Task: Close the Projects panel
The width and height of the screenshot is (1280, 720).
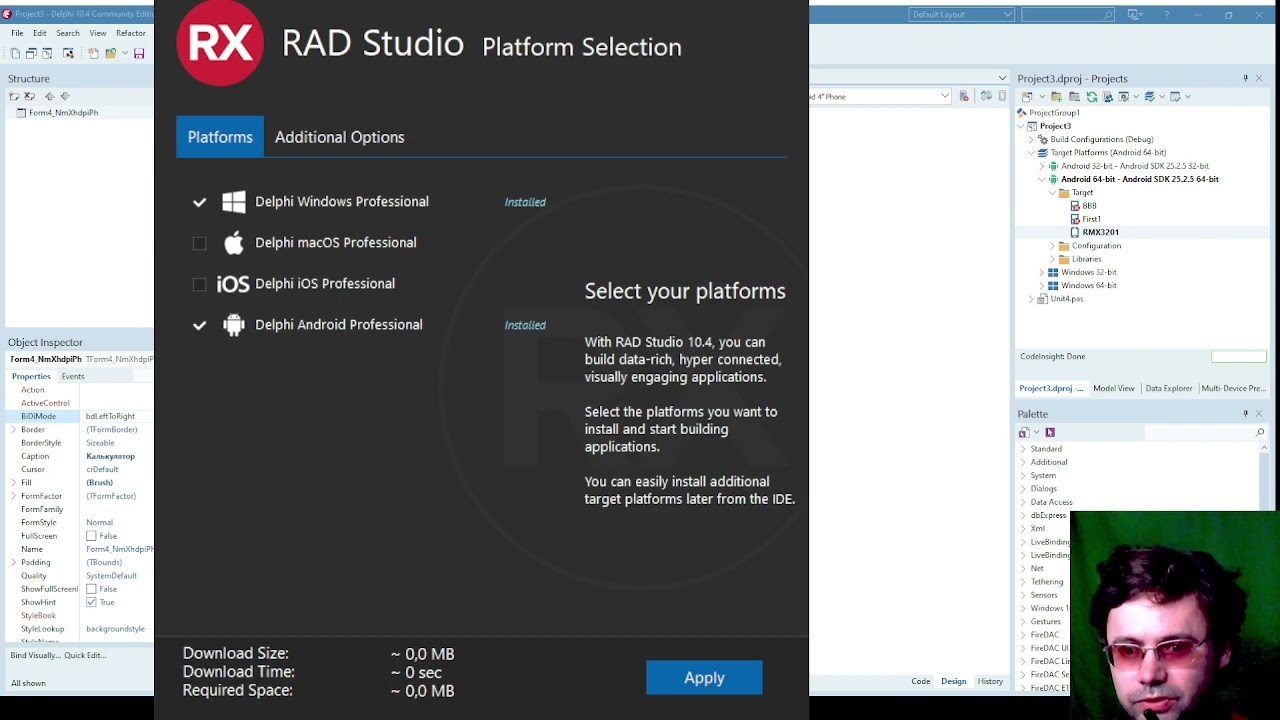Action: pyautogui.click(x=1259, y=78)
